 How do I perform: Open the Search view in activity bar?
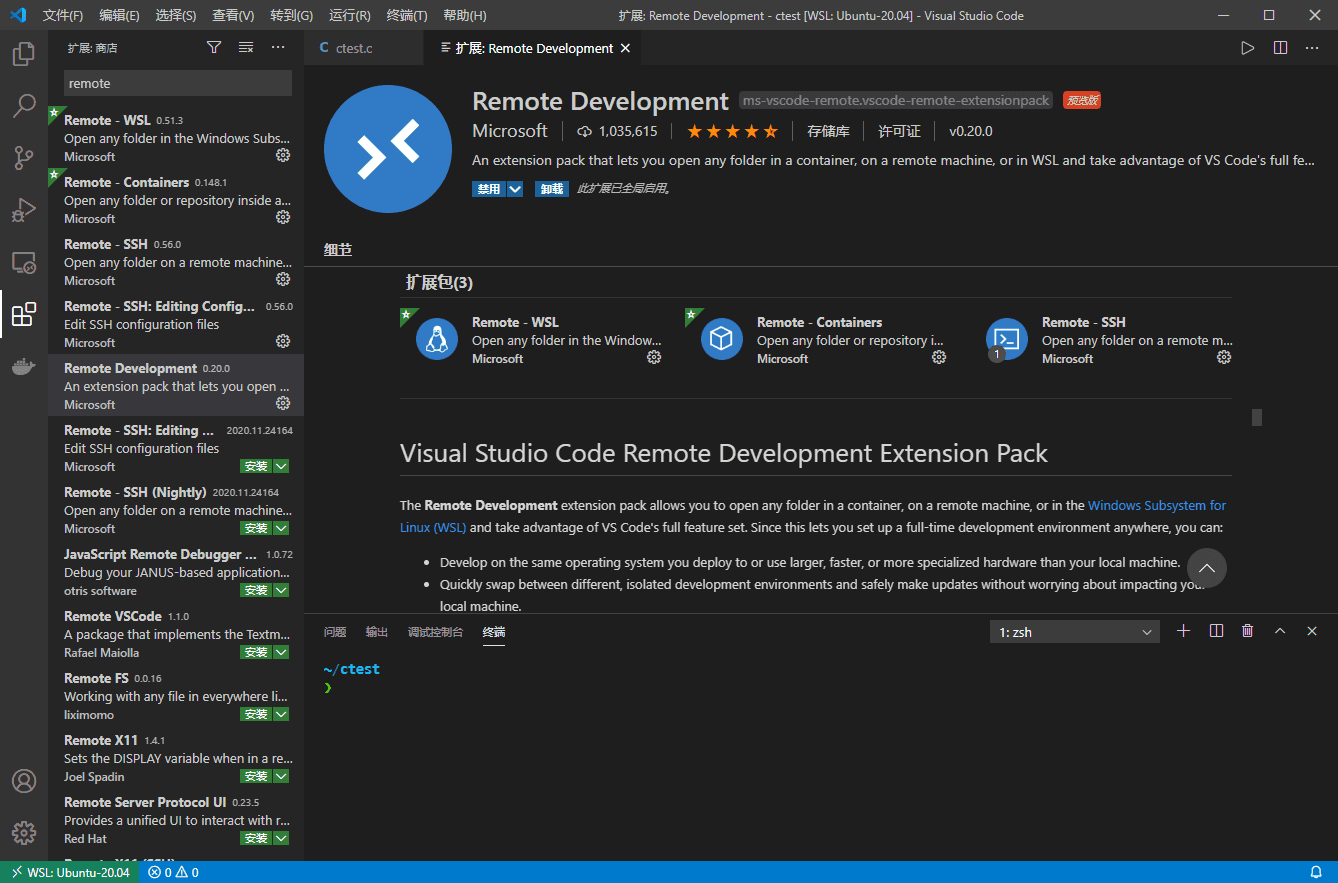(x=24, y=106)
